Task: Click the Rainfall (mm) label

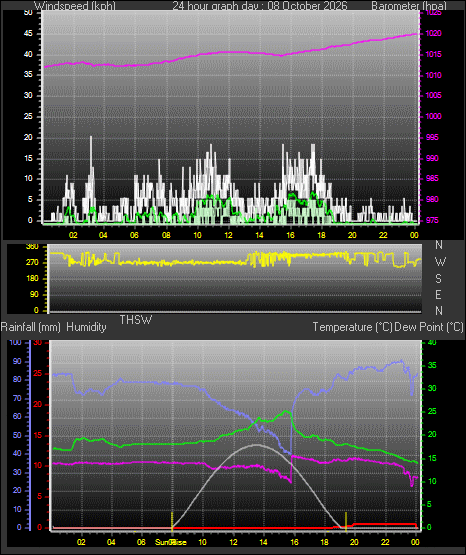Action: [31, 327]
